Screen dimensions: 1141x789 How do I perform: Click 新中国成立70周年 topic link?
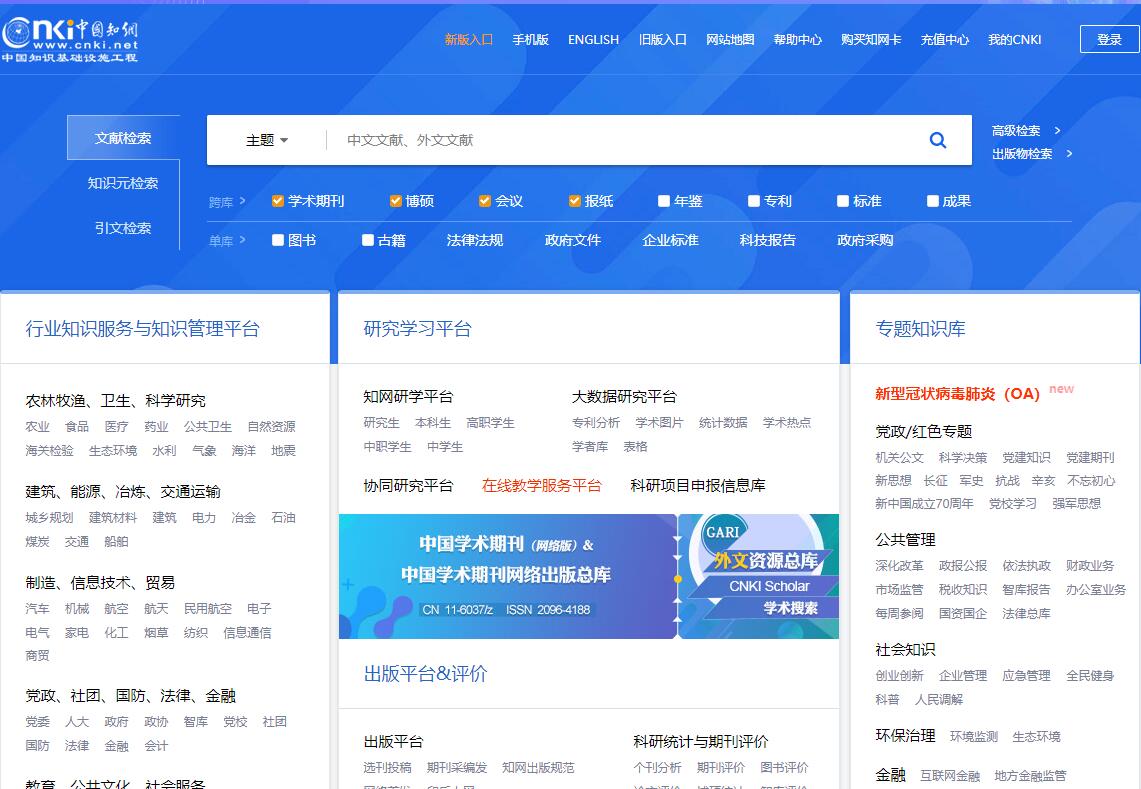924,504
